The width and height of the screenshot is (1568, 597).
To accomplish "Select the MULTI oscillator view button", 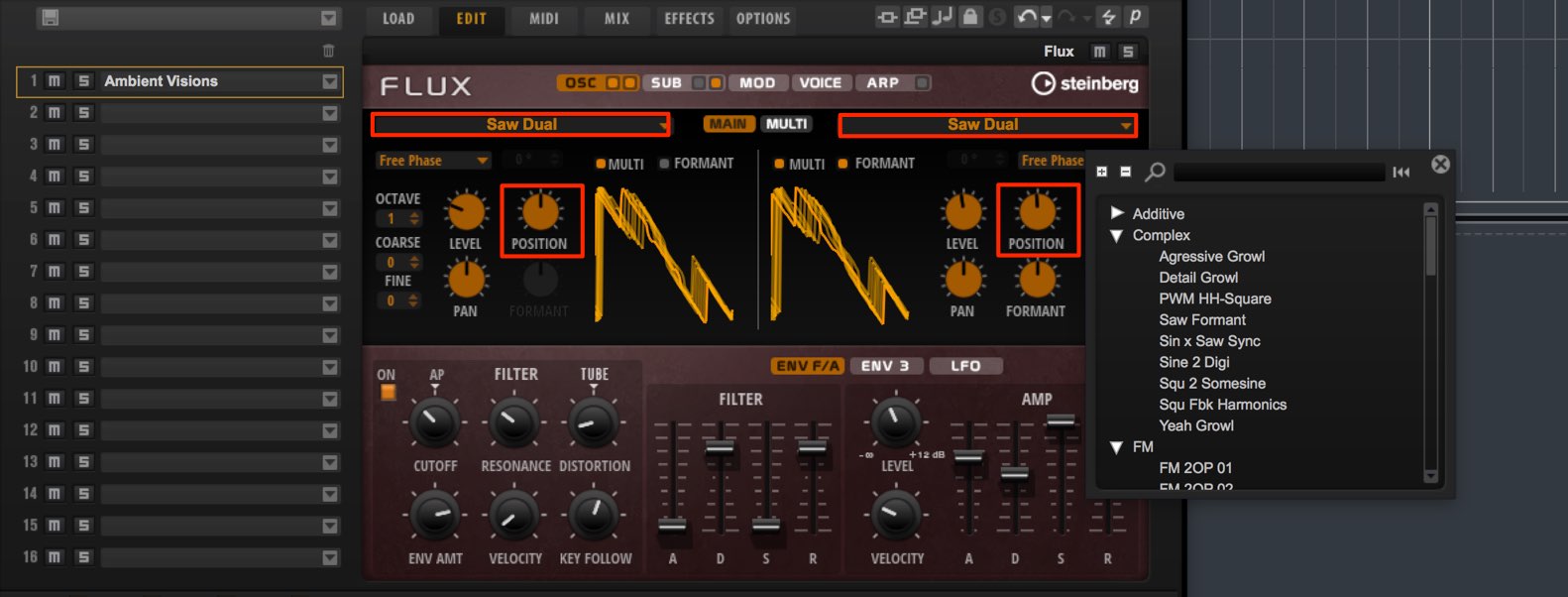I will coord(786,124).
